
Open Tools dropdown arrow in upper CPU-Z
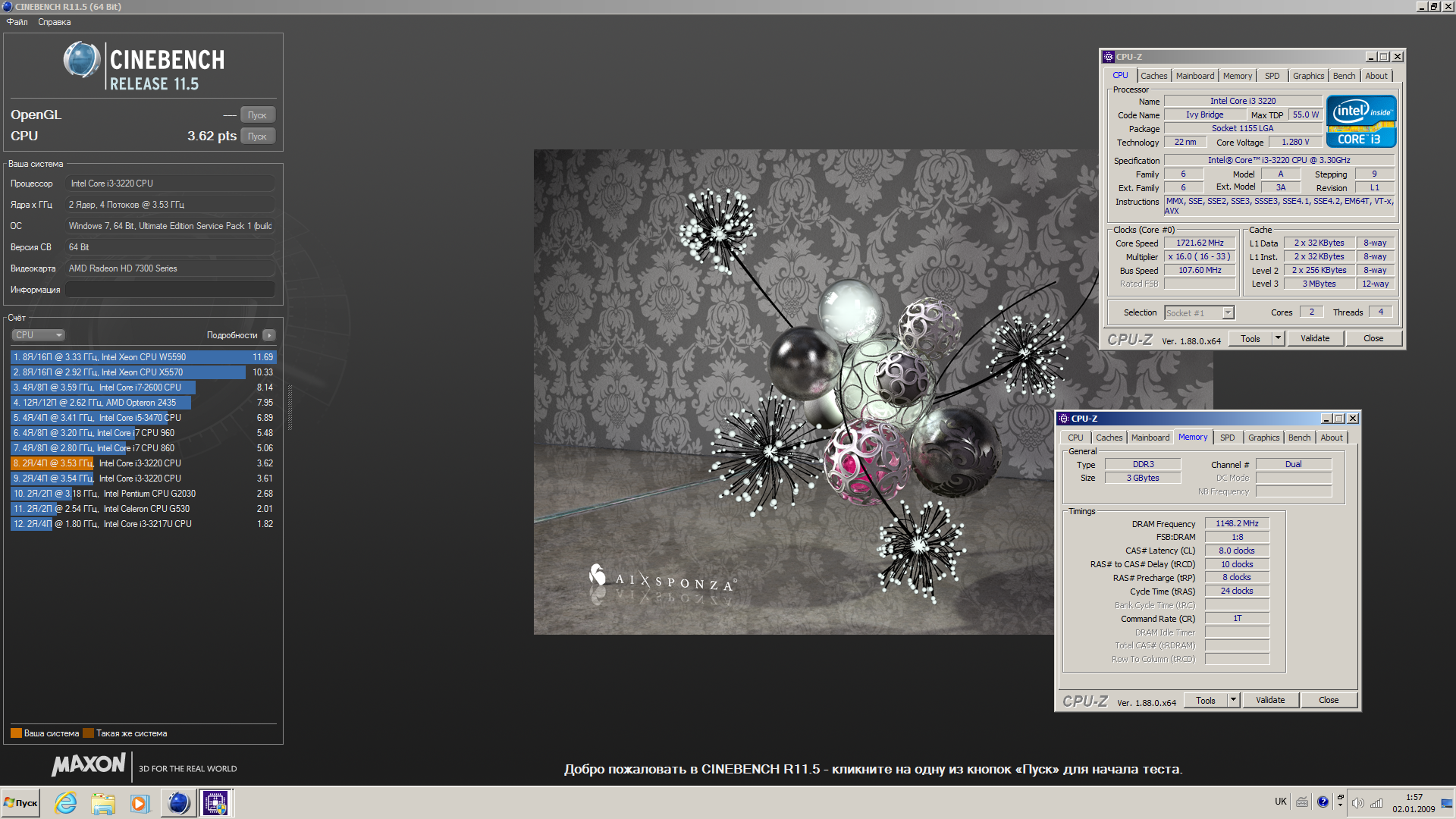click(1278, 339)
